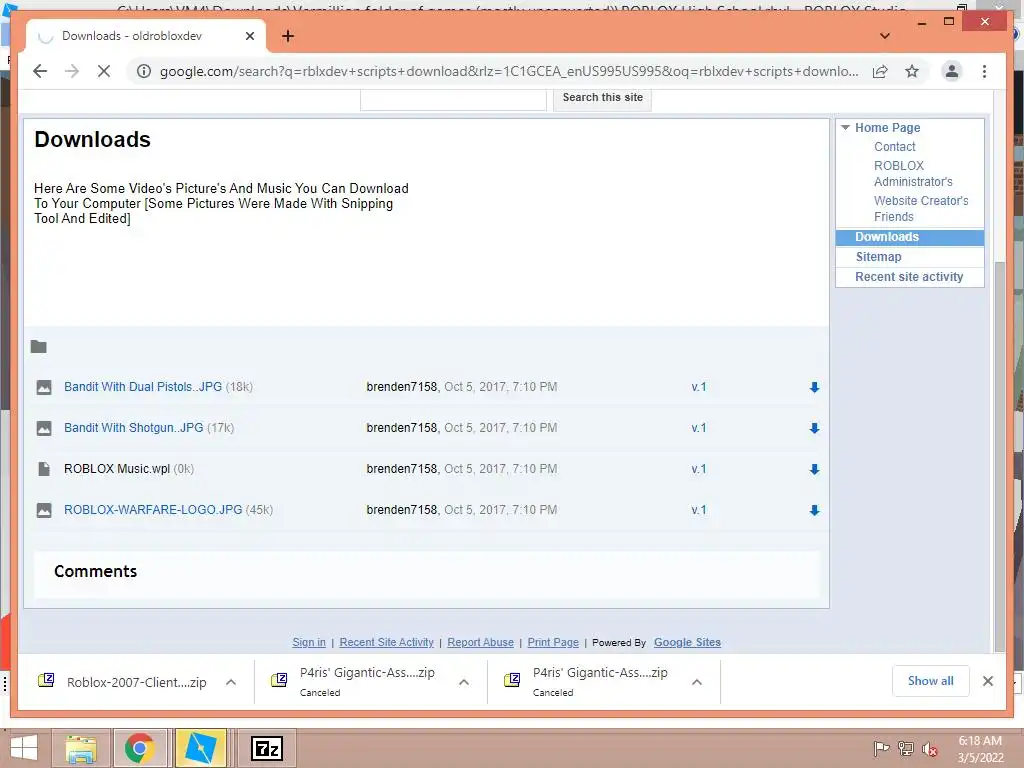Open version v.1 of Bandit With Dual Pistols

click(699, 387)
